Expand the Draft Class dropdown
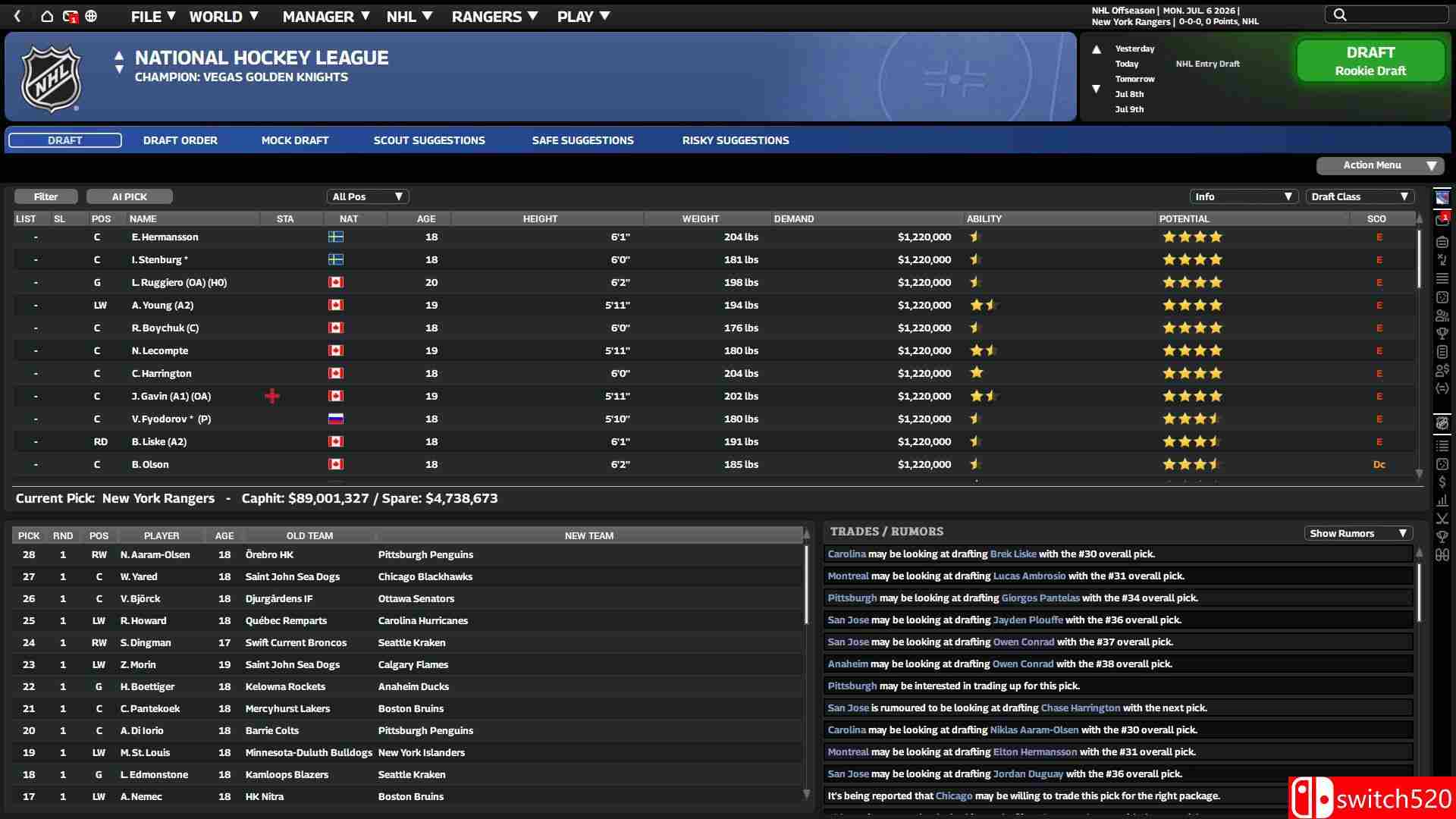The image size is (1456, 819). [x=1358, y=196]
